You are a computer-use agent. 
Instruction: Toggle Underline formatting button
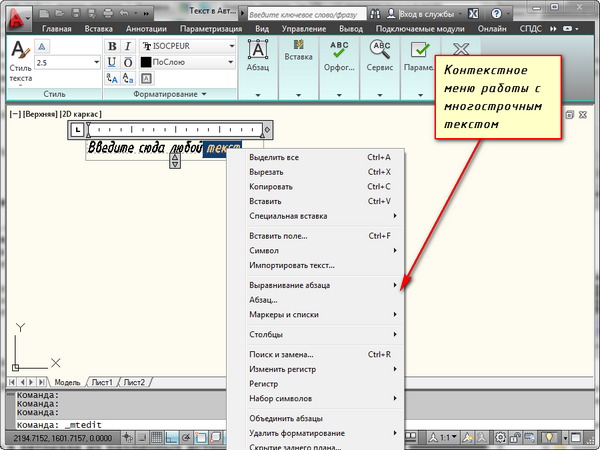(x=112, y=62)
